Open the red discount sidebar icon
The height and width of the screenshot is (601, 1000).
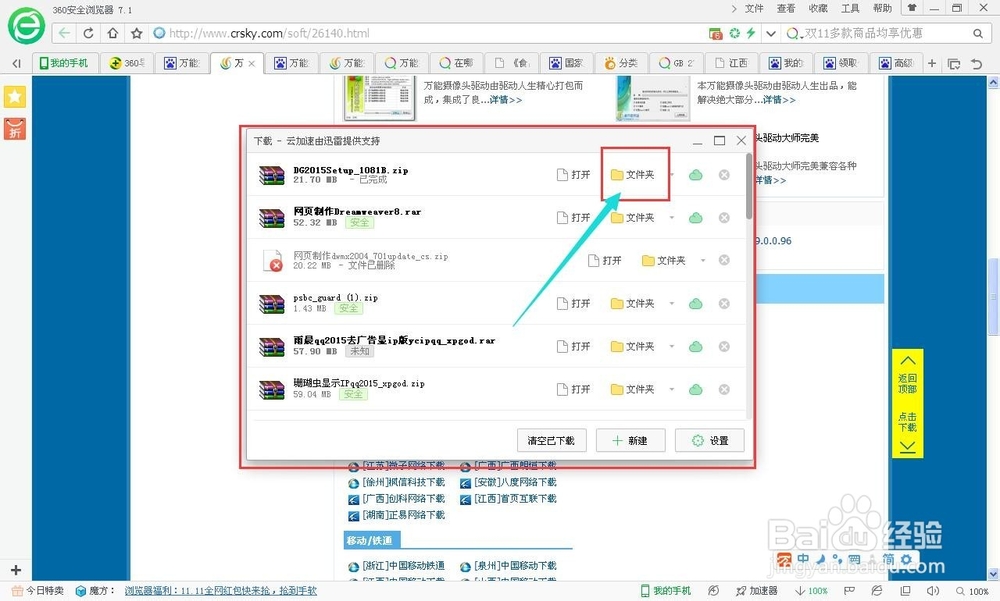coord(15,129)
